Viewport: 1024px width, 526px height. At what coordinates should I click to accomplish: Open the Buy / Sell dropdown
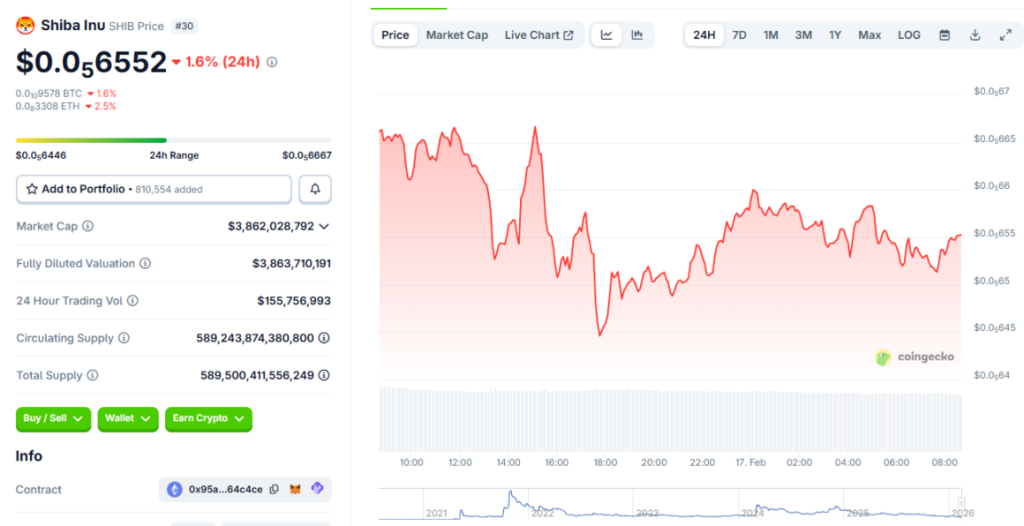pyautogui.click(x=53, y=419)
